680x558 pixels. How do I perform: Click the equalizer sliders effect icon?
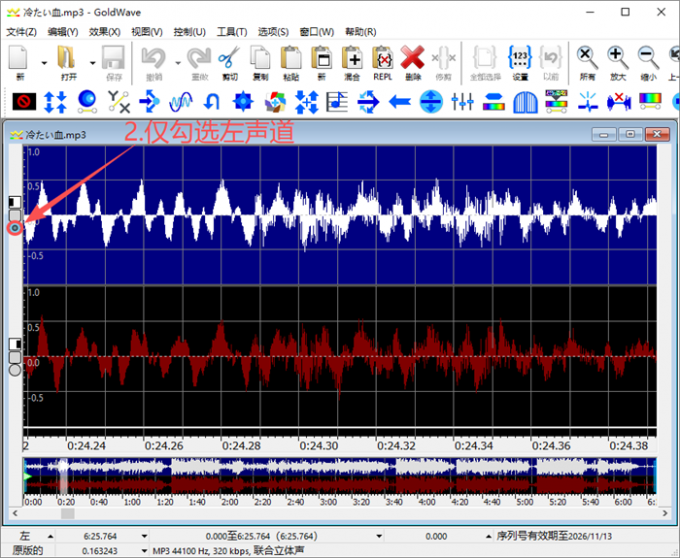[462, 102]
